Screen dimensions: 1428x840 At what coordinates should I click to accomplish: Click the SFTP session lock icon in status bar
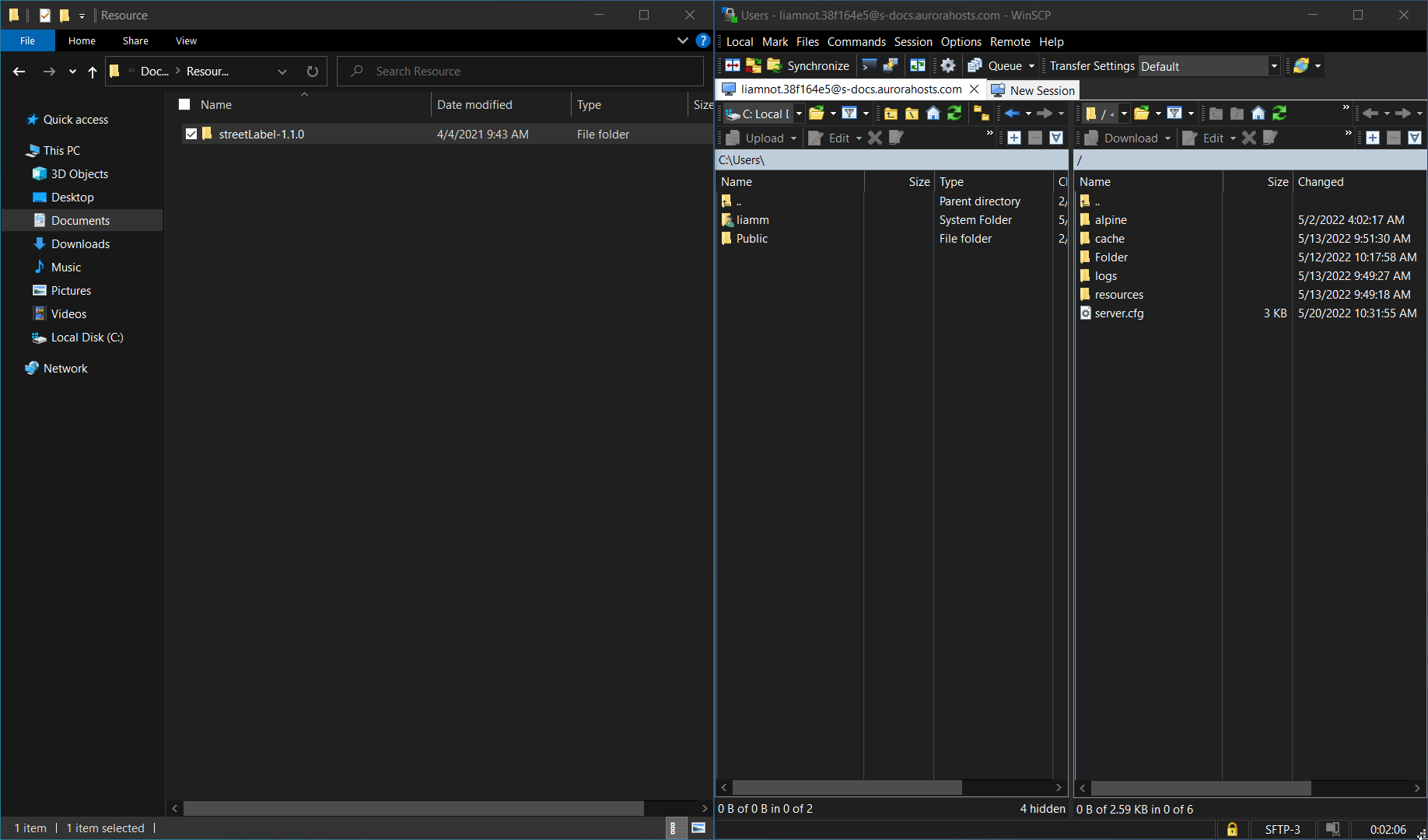1232,829
